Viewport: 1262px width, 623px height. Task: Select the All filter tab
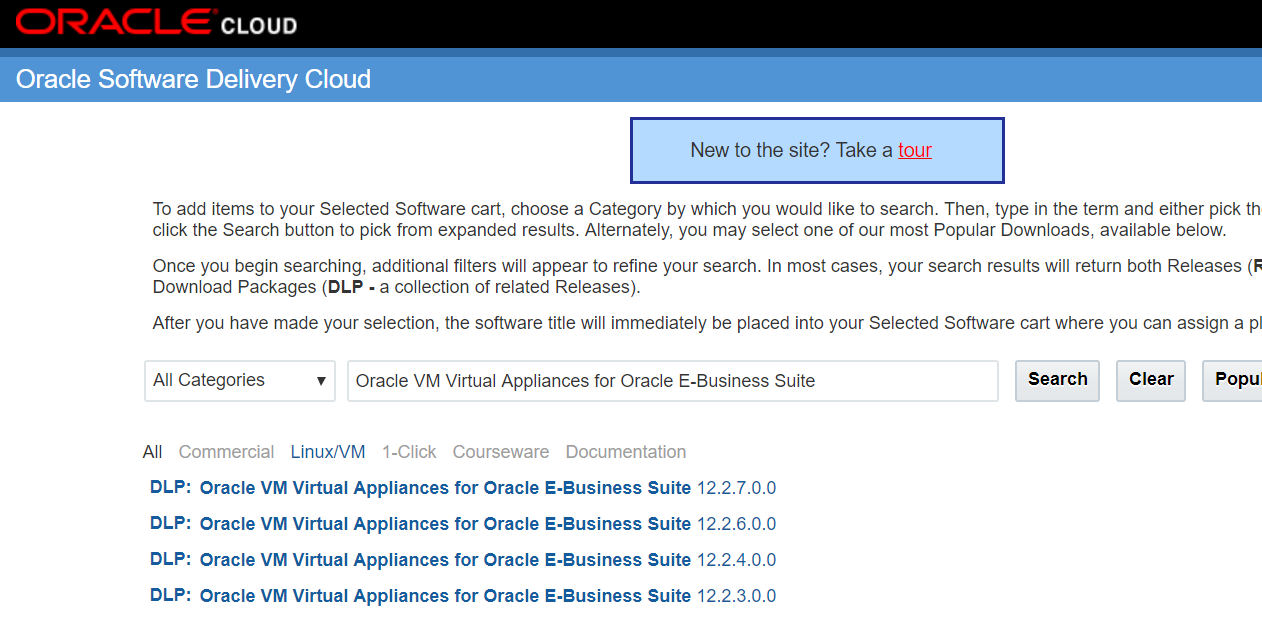point(152,452)
